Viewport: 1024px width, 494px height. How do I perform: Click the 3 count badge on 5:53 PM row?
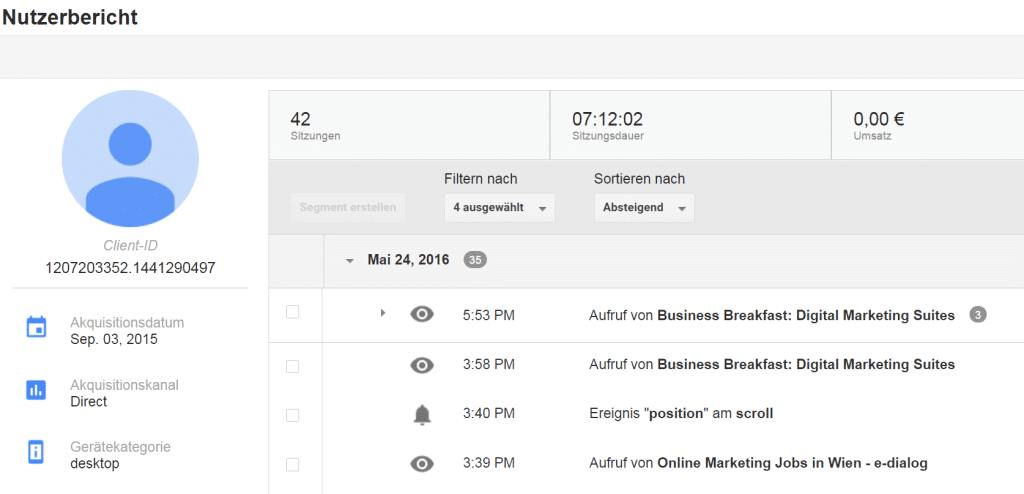[978, 315]
